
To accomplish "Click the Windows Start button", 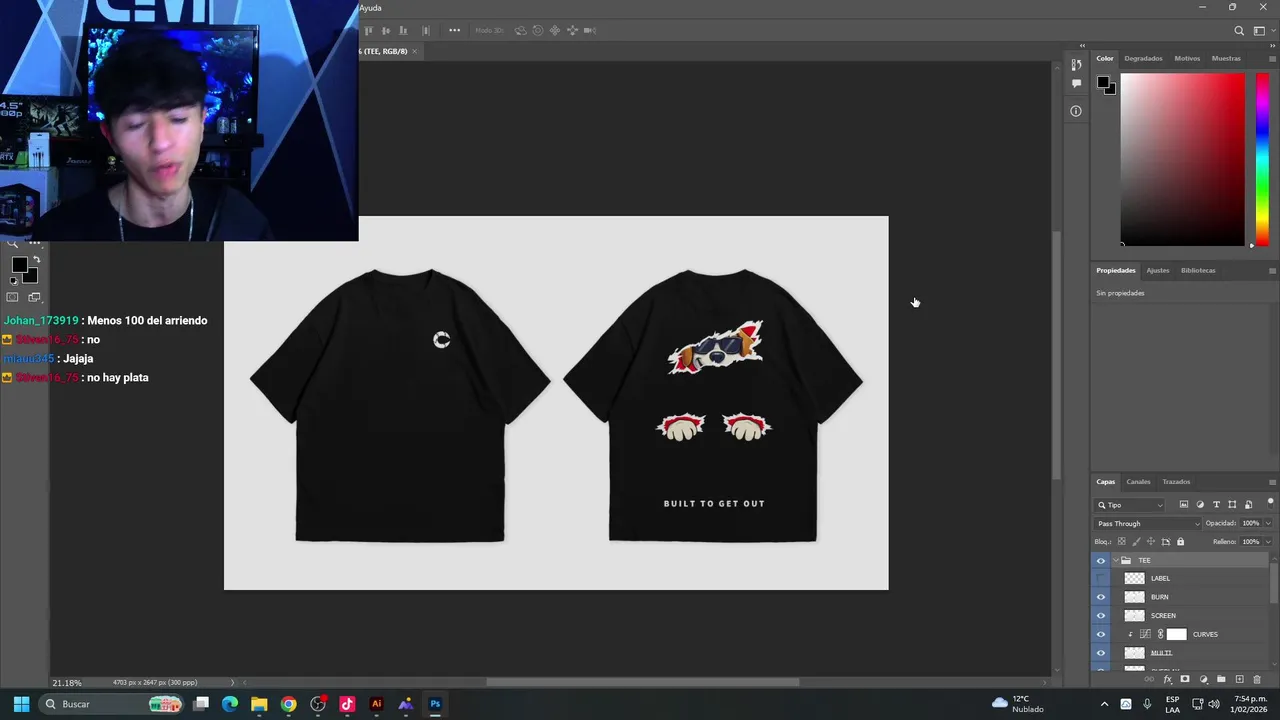I will click(x=21, y=704).
